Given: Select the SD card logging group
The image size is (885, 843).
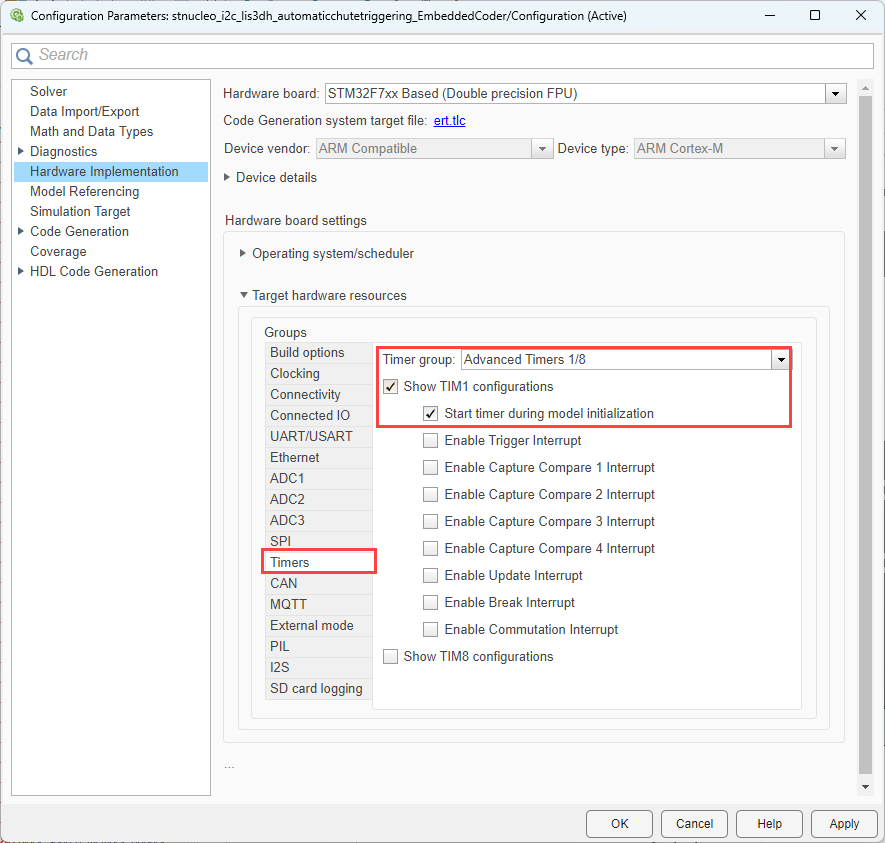Looking at the screenshot, I should tap(315, 688).
